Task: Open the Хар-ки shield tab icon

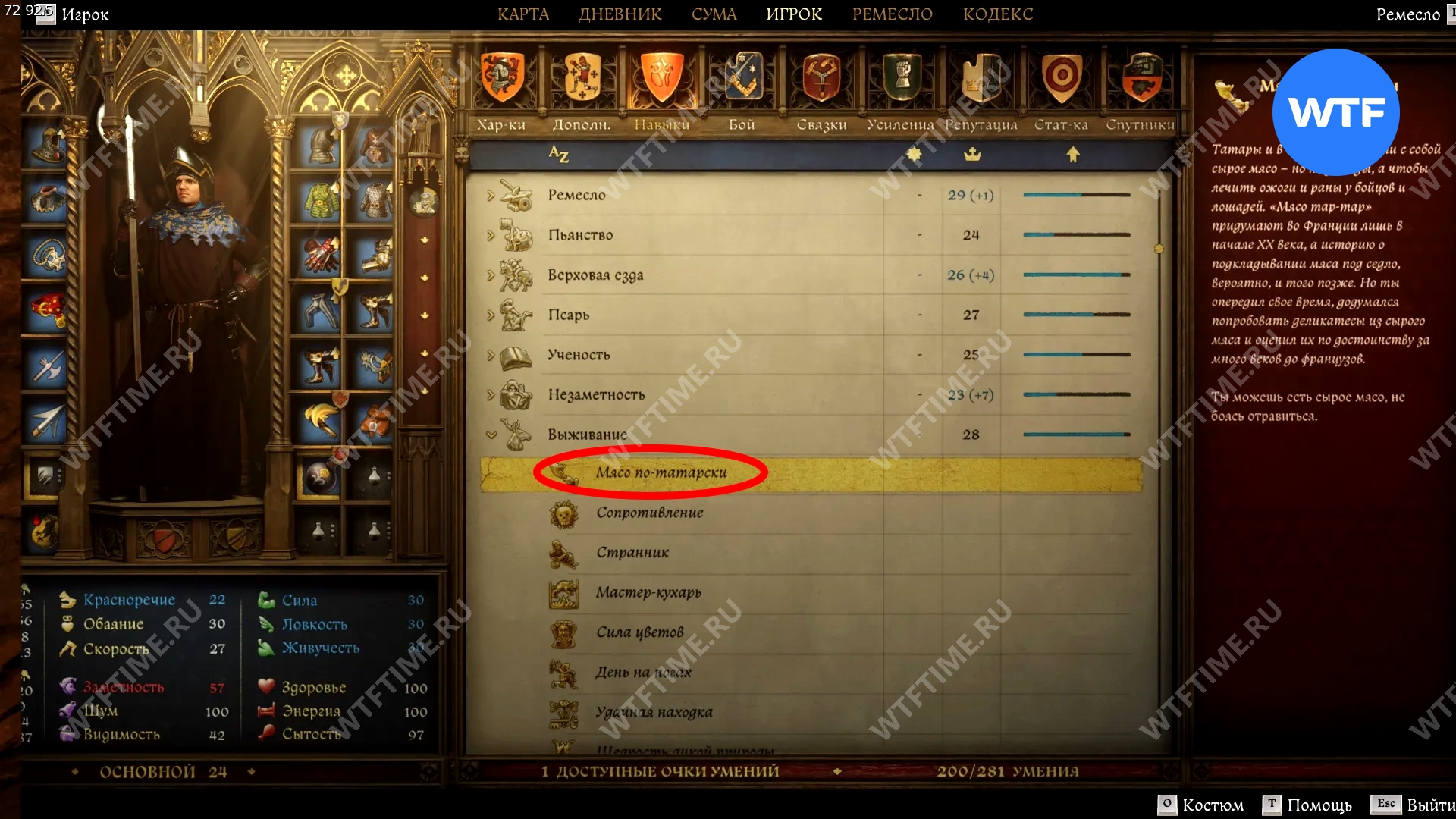Action: [x=502, y=78]
